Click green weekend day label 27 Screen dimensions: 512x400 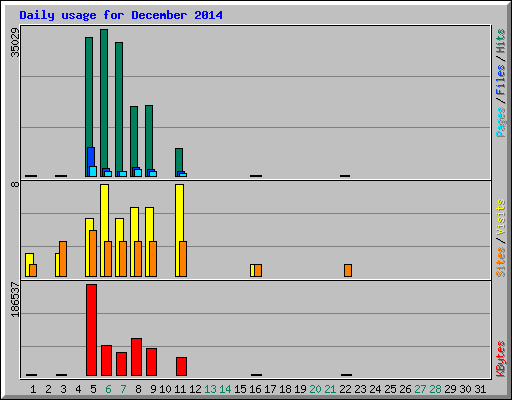coord(420,389)
